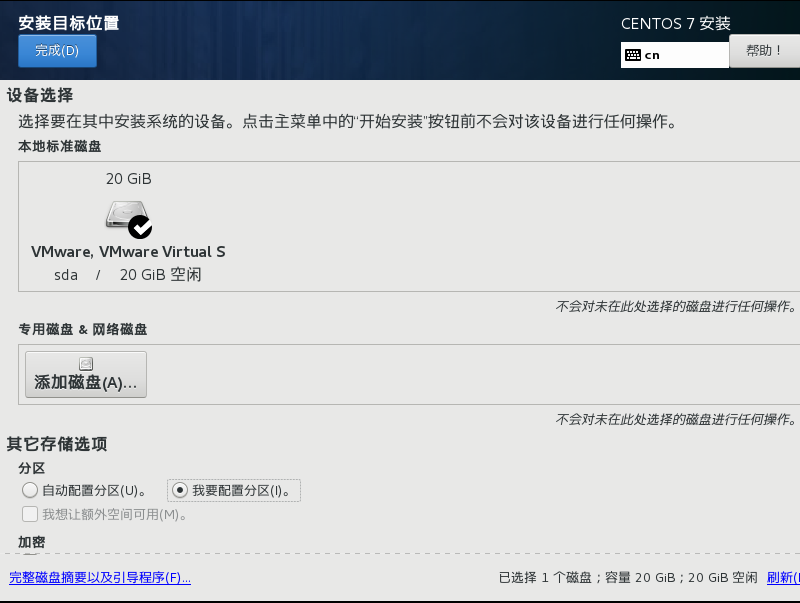Click the 分区 partition label
This screenshot has width=800, height=603.
pos(32,468)
